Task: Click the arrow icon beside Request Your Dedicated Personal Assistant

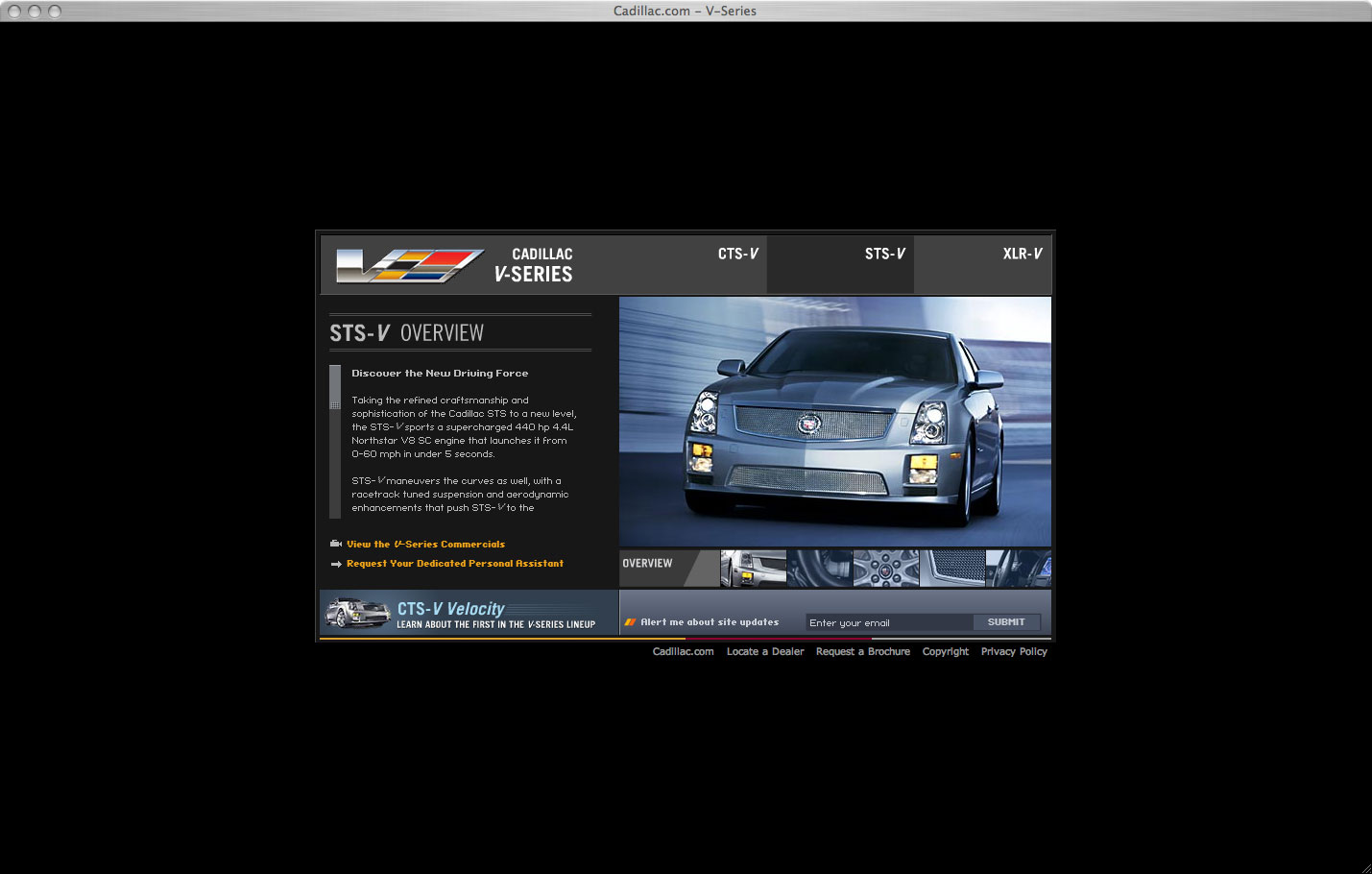Action: pyautogui.click(x=336, y=564)
